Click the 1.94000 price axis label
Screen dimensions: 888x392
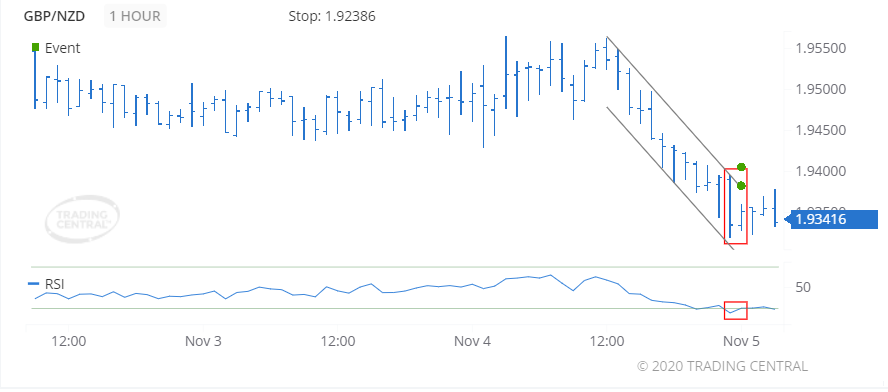coord(821,171)
